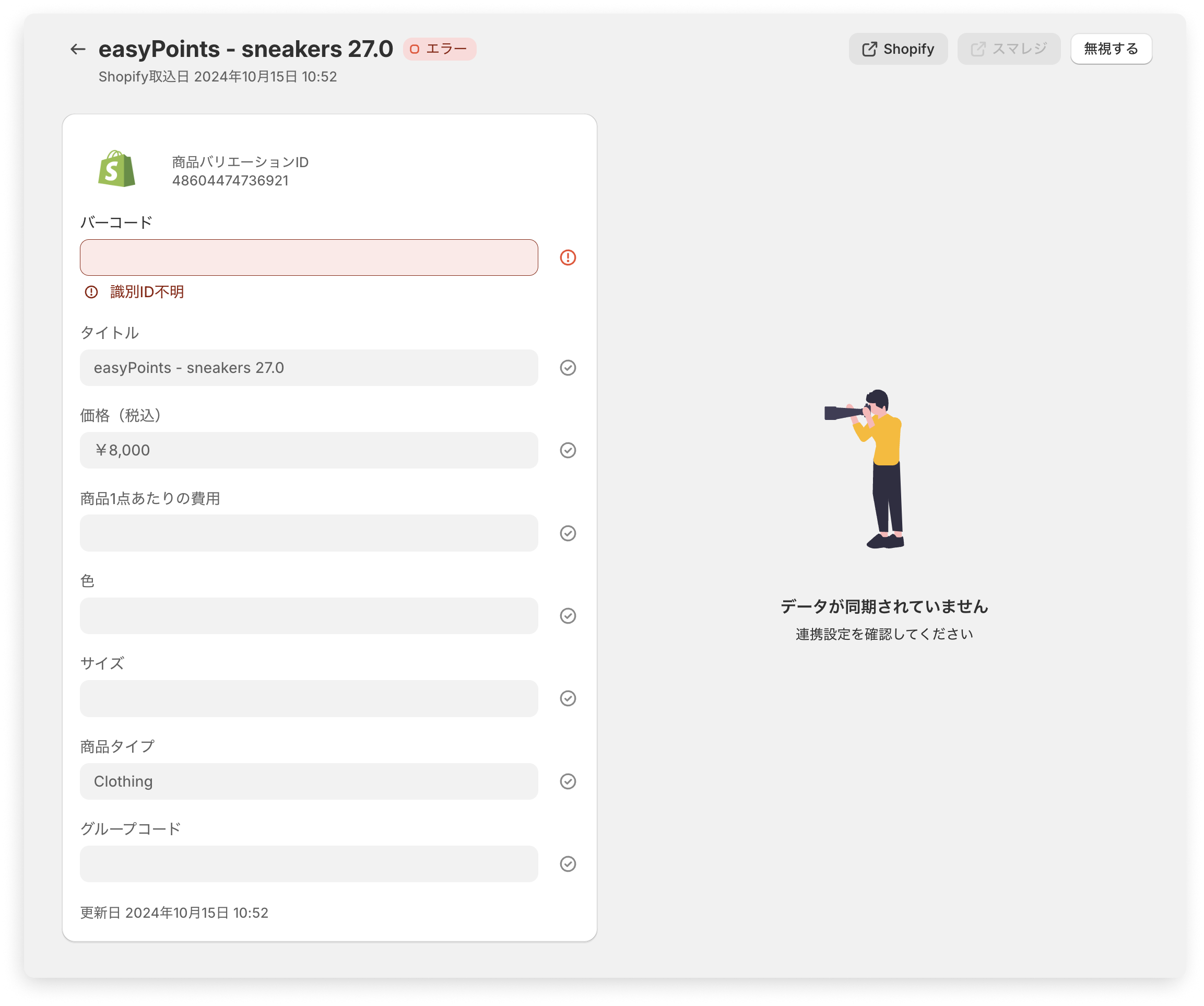Click the check icon for グループコード
1204x1006 pixels.
(568, 864)
